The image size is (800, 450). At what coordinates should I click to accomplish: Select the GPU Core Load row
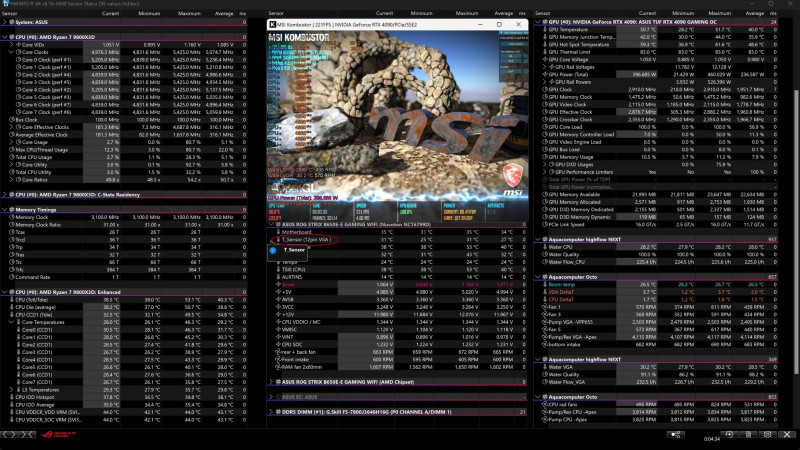[x=656, y=127]
